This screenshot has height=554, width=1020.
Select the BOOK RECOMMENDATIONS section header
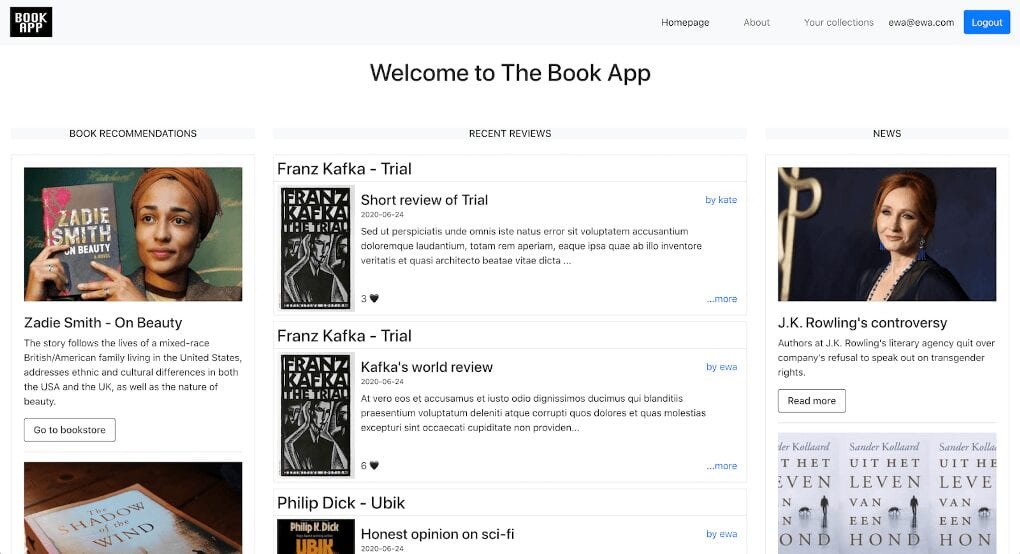pos(133,133)
